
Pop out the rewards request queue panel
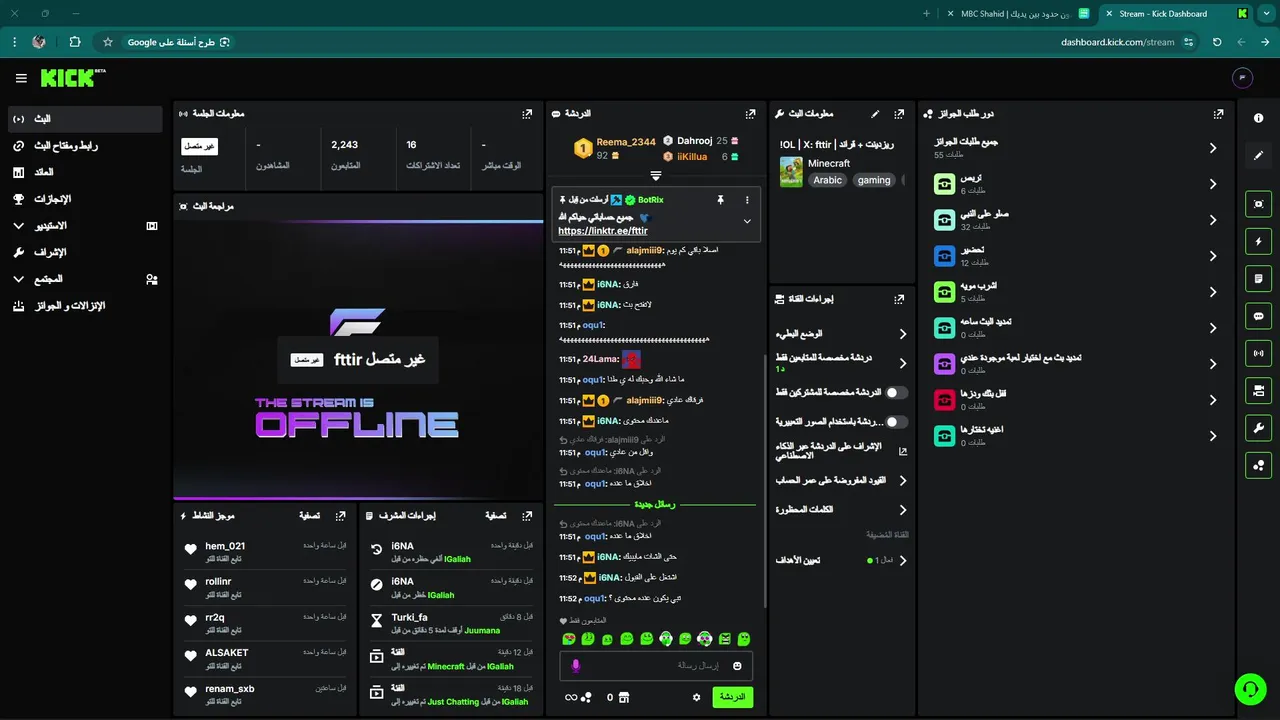pyautogui.click(x=1218, y=114)
